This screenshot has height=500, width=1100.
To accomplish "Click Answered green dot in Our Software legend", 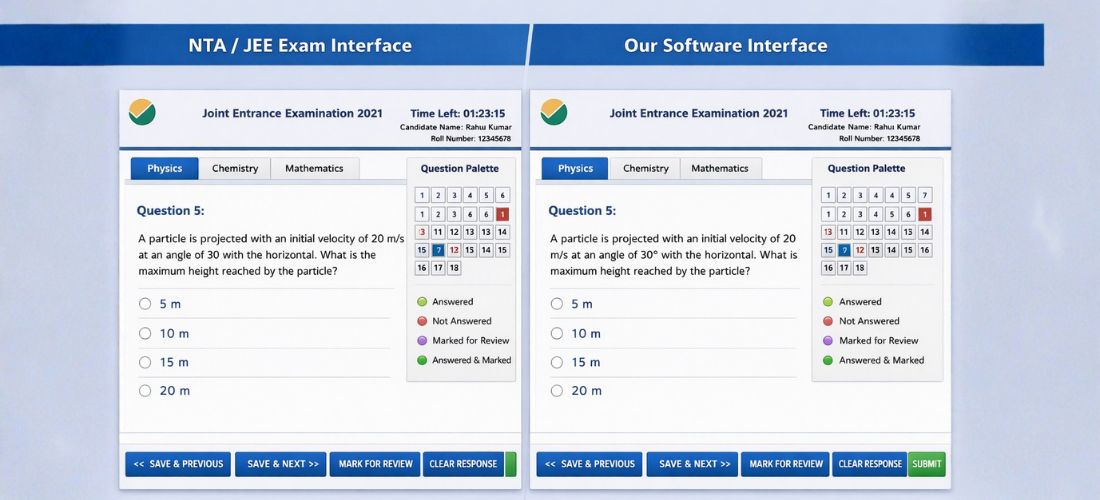I will [828, 302].
